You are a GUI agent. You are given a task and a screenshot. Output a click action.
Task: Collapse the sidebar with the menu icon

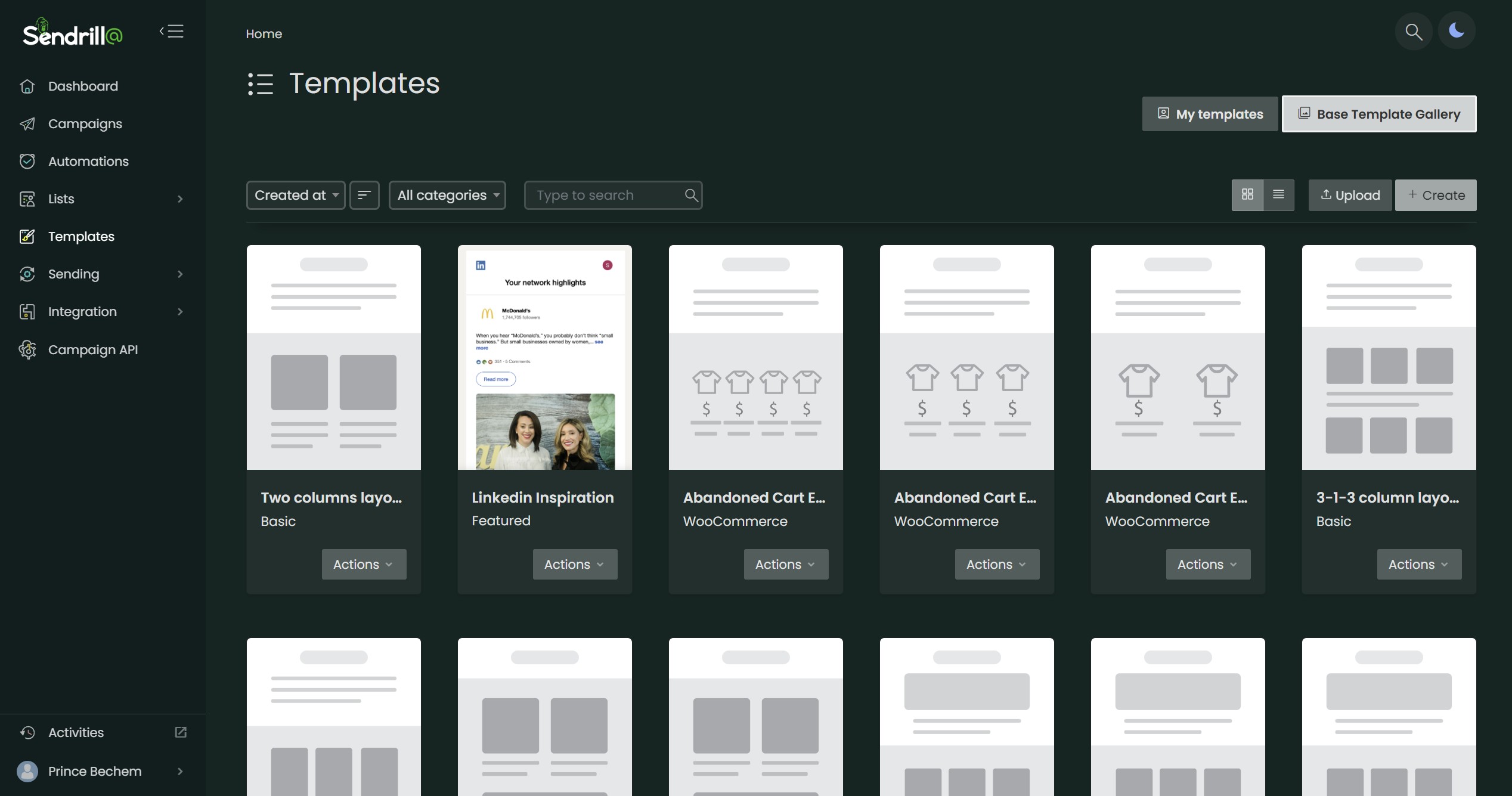(172, 32)
